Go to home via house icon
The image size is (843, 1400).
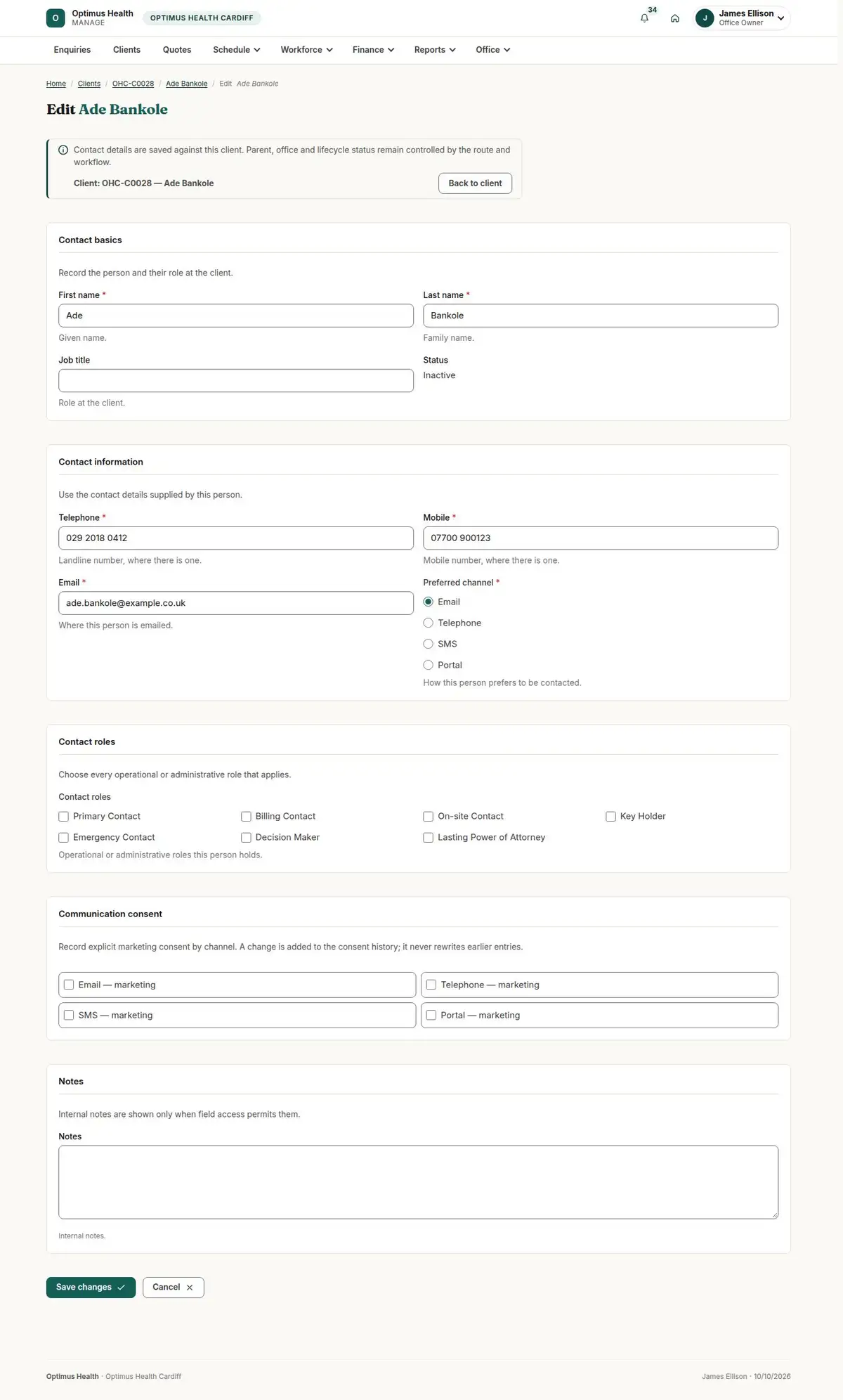click(674, 18)
